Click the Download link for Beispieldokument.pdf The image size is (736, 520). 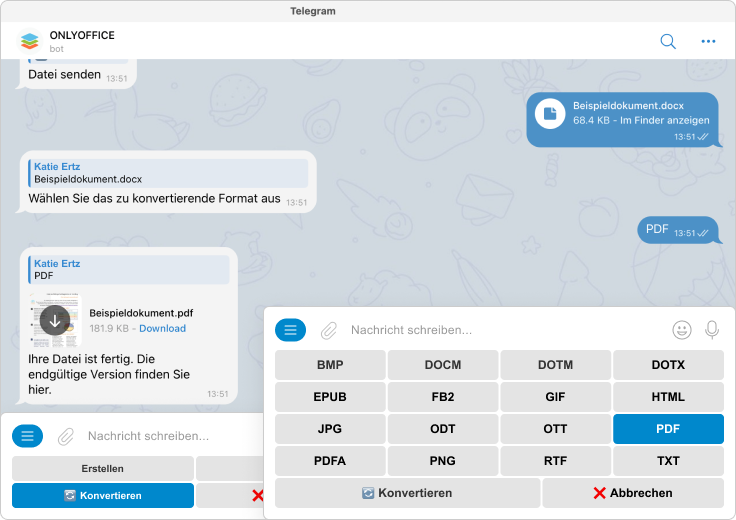(162, 329)
